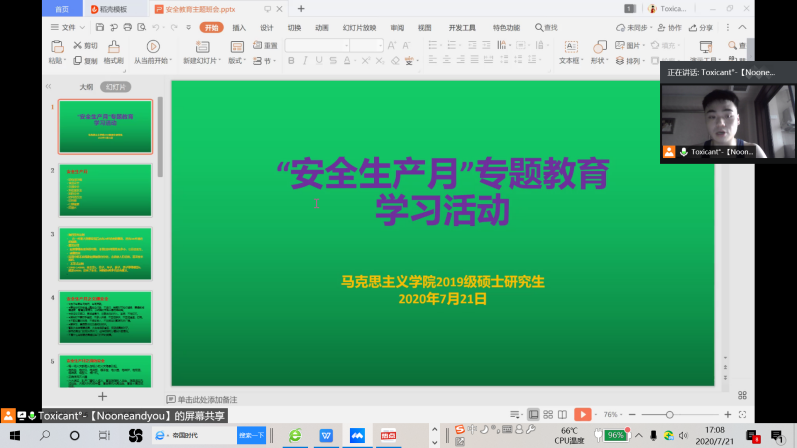Switch to 大纲 outline view in panel
Screen dimensions: 797x448
pyautogui.click(x=86, y=87)
